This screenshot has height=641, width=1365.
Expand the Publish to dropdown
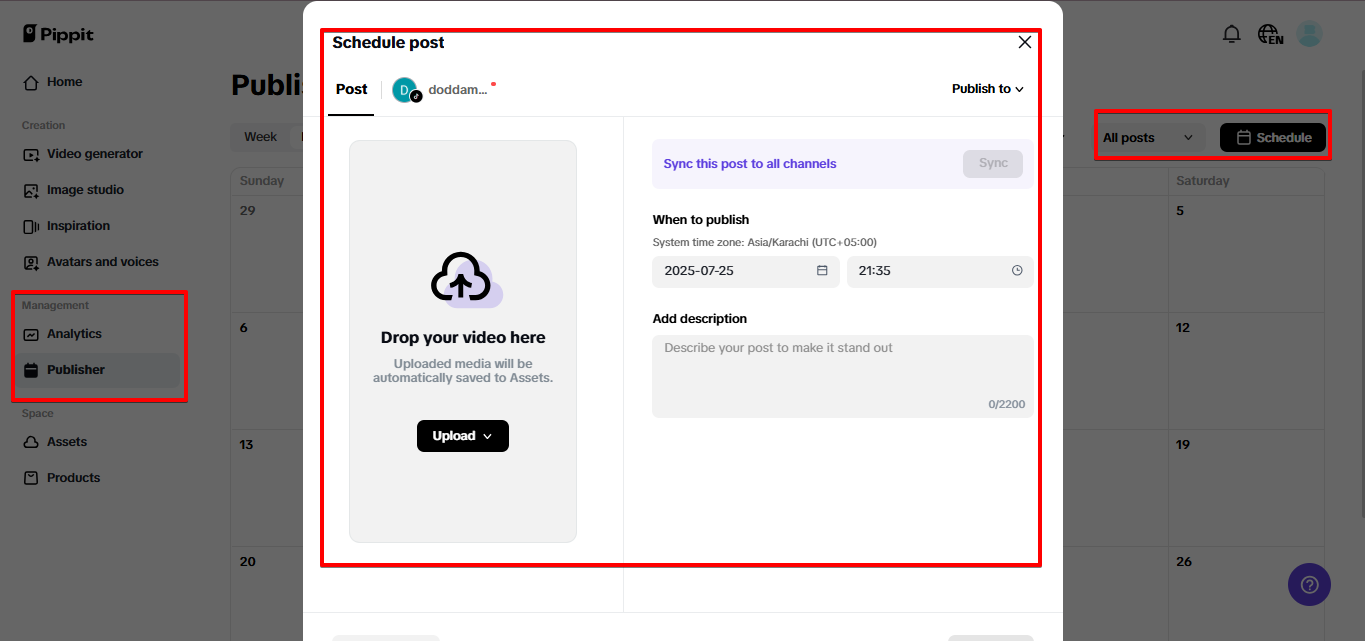pyautogui.click(x=987, y=89)
